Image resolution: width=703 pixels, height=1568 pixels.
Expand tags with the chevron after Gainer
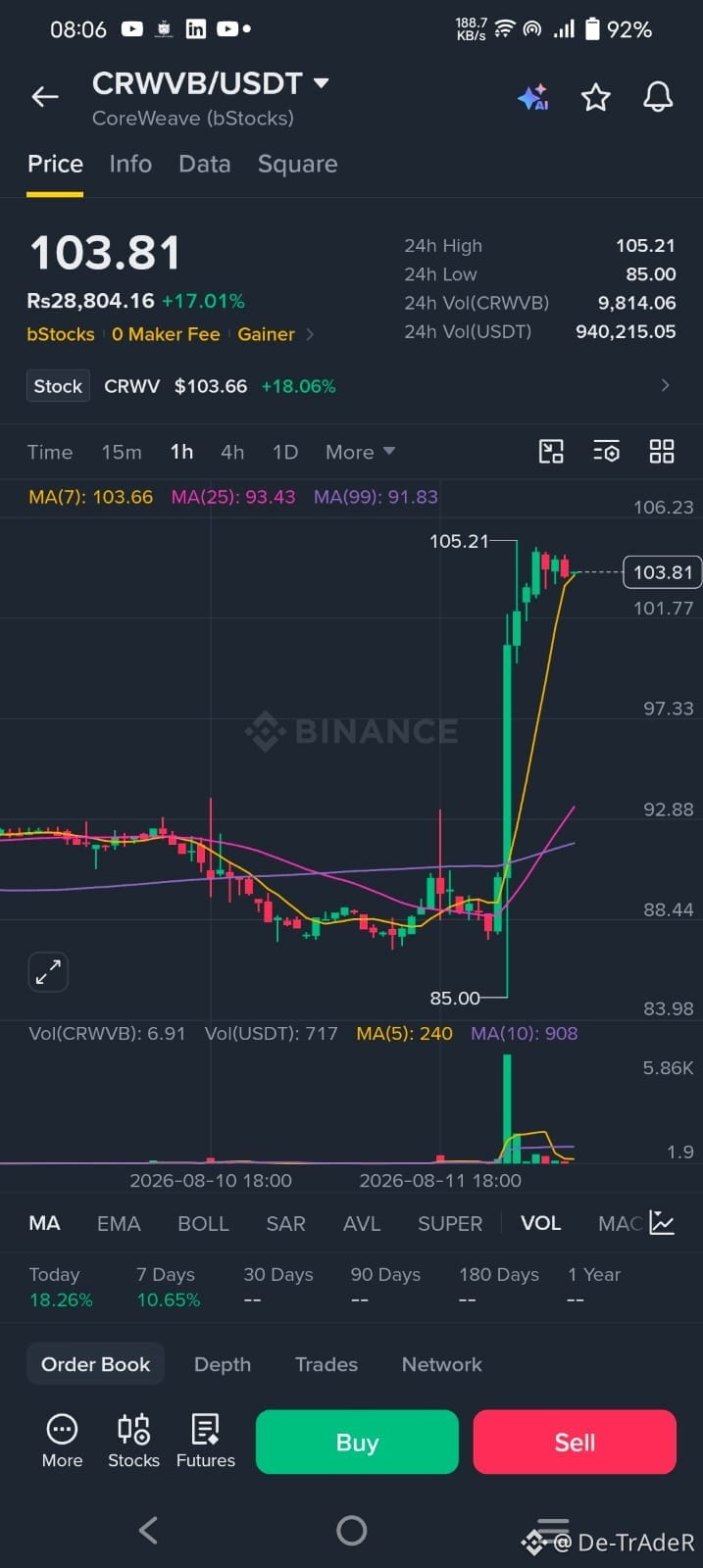click(x=311, y=334)
